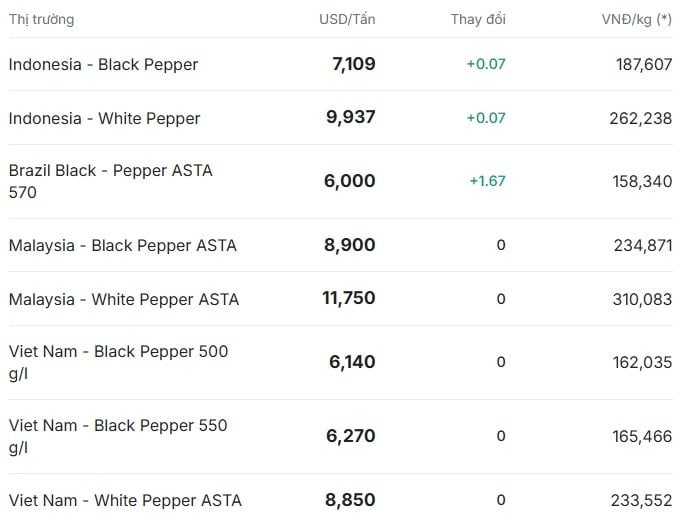Open the Brazil Black - Pepper ASTA 570 entry
The width and height of the screenshot is (682, 521).
110,181
